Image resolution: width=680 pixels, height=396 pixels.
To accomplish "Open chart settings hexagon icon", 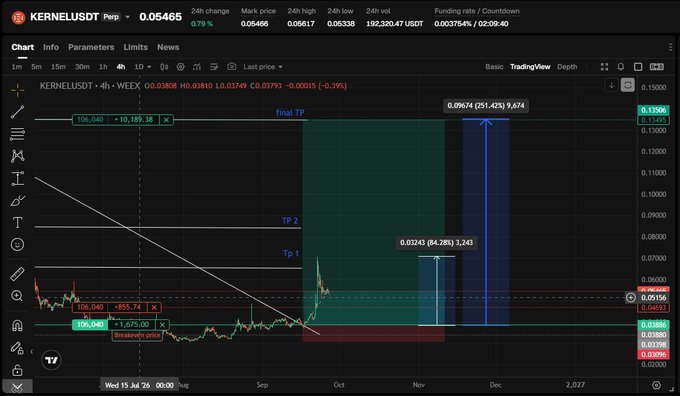I will coord(180,67).
